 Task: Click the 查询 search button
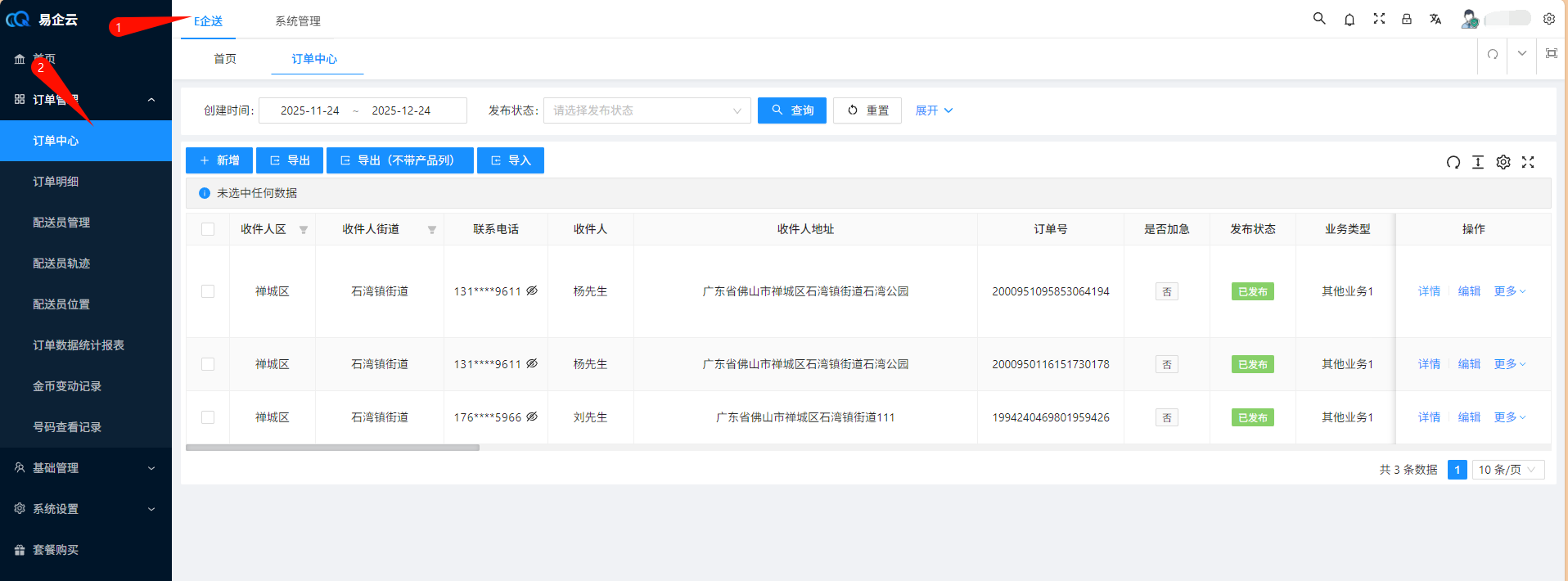pyautogui.click(x=791, y=110)
